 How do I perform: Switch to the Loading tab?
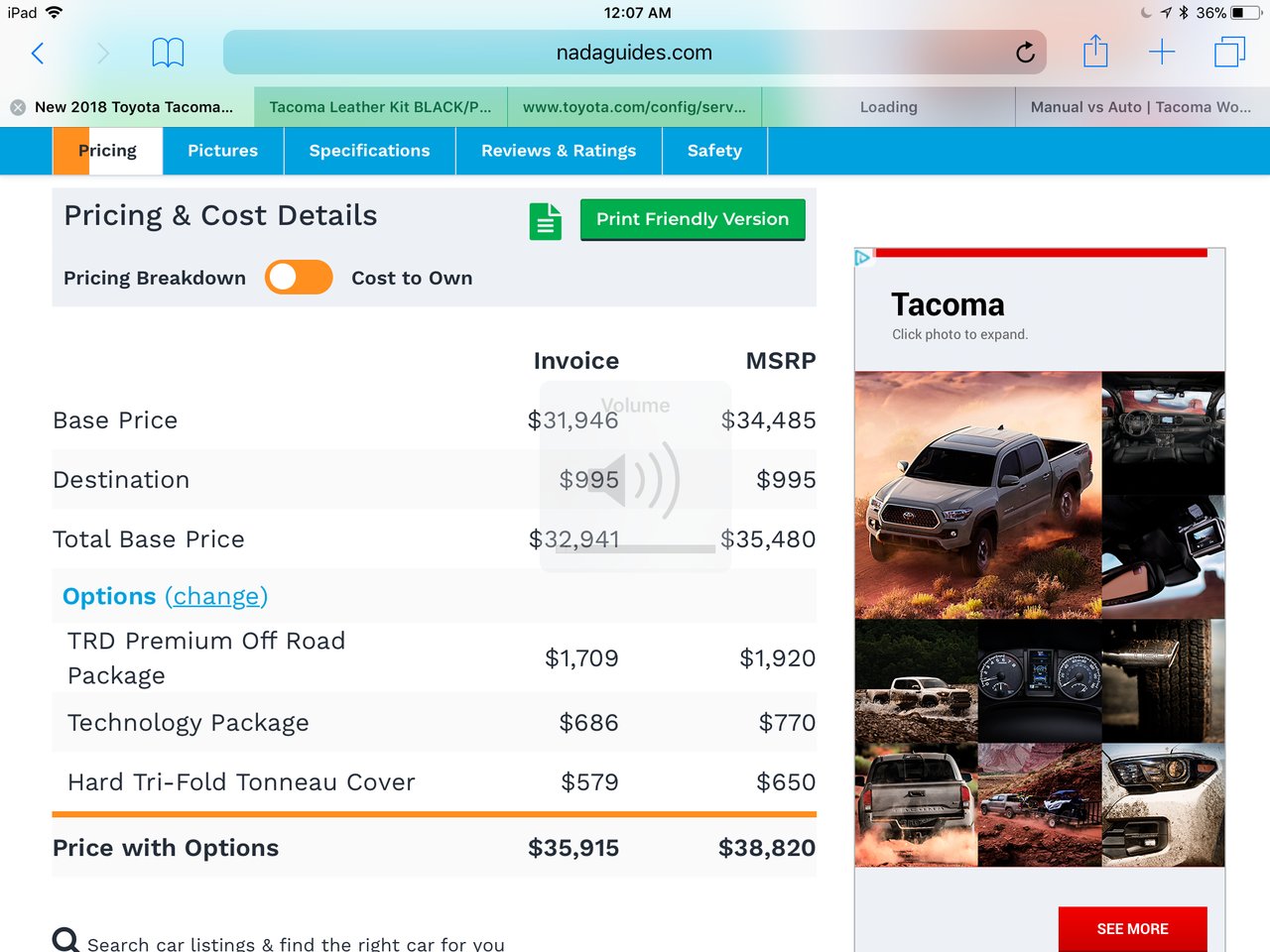tap(889, 107)
